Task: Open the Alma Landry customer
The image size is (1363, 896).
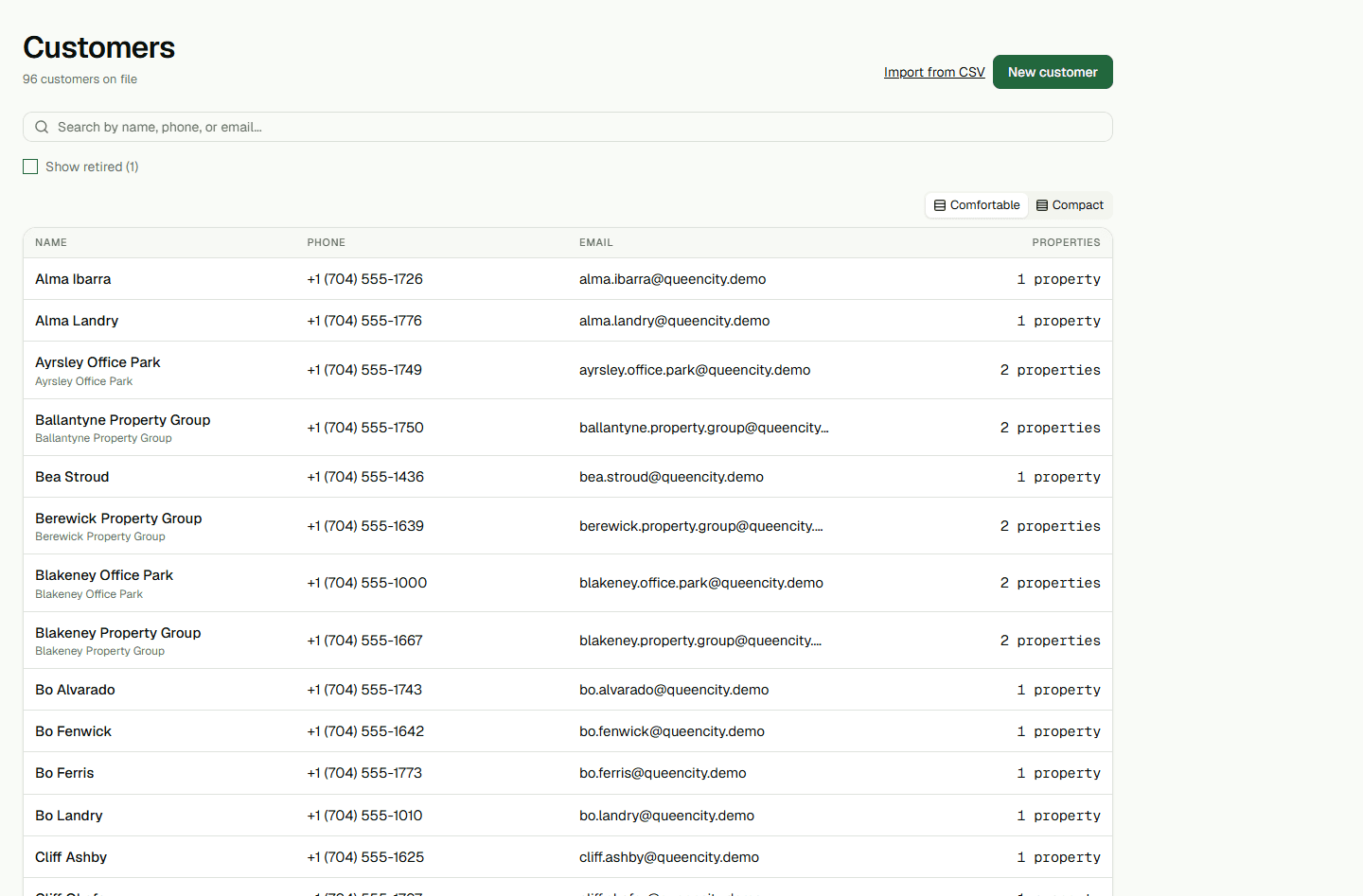Action: tap(77, 321)
